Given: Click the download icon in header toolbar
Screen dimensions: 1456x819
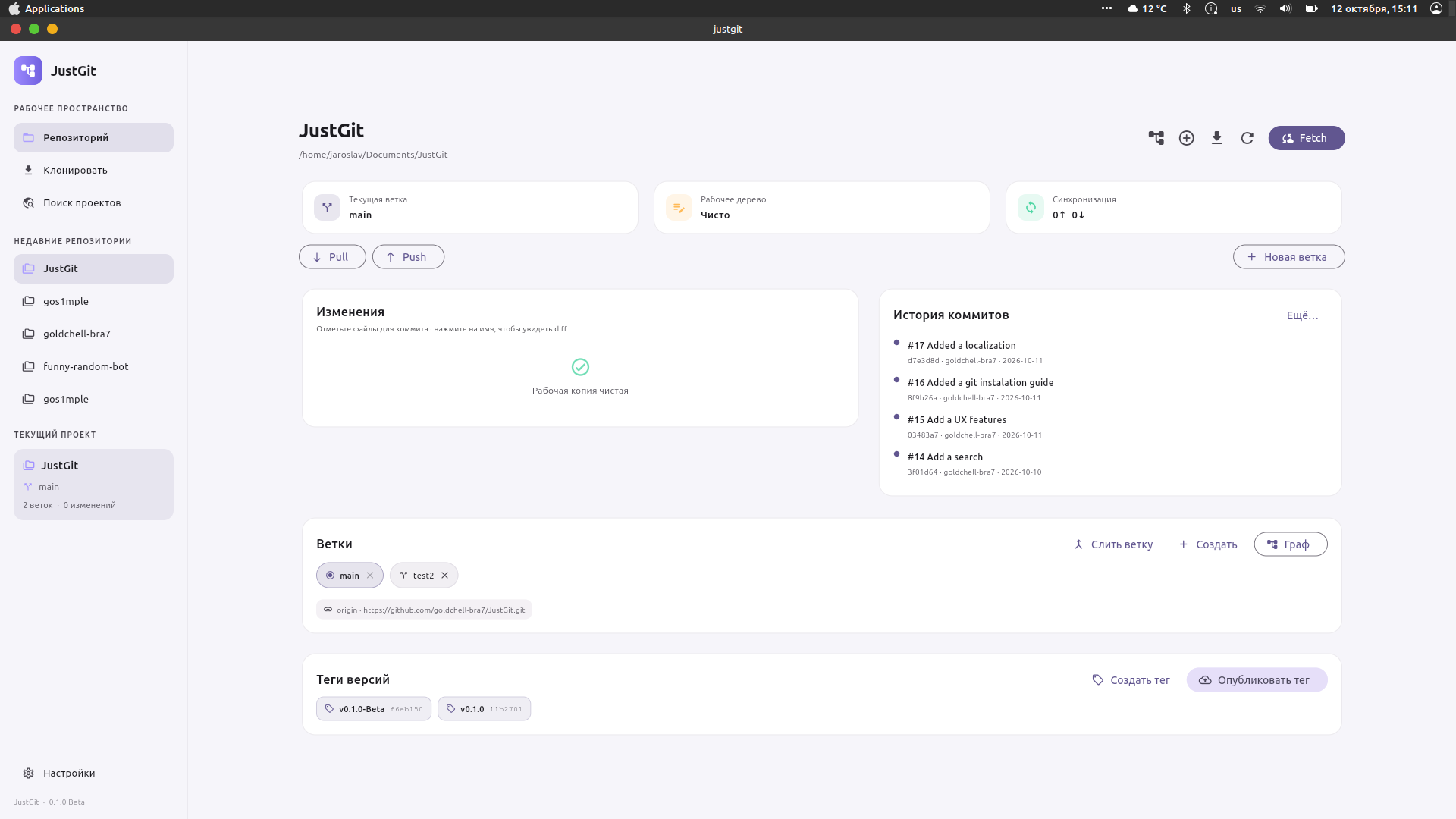Looking at the screenshot, I should tap(1217, 138).
